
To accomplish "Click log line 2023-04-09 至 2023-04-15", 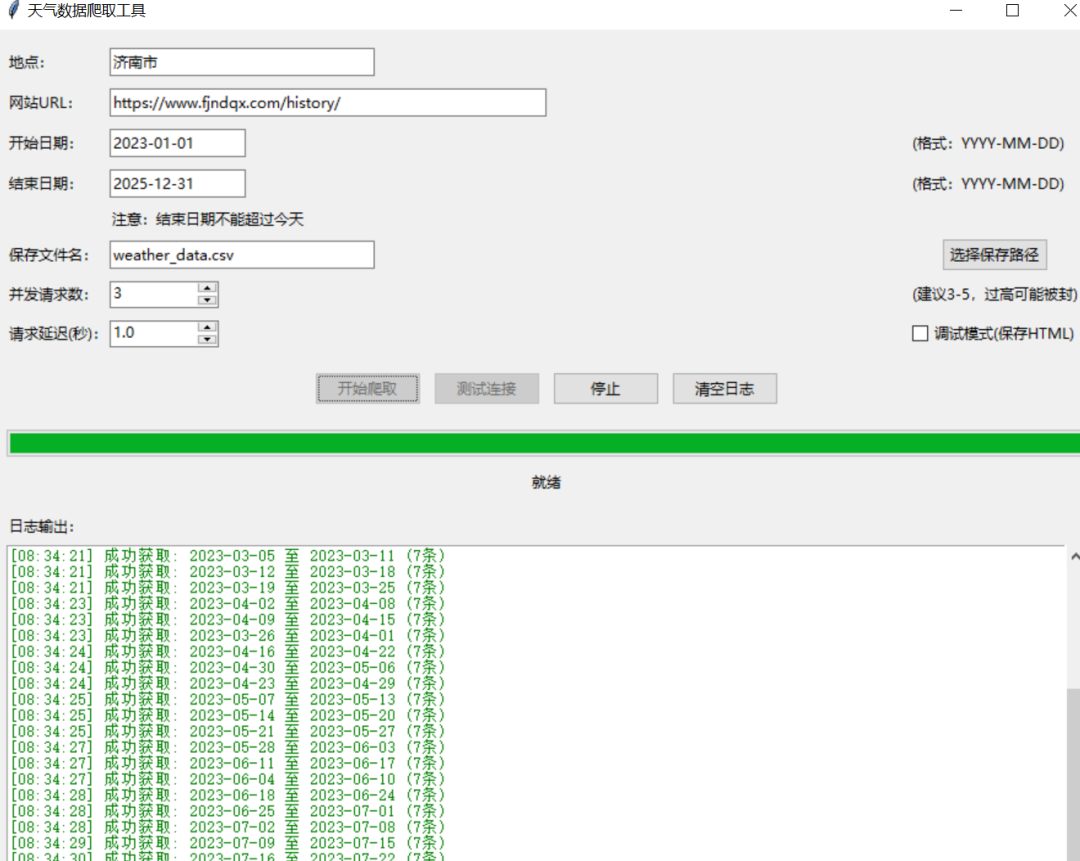I will 228,620.
